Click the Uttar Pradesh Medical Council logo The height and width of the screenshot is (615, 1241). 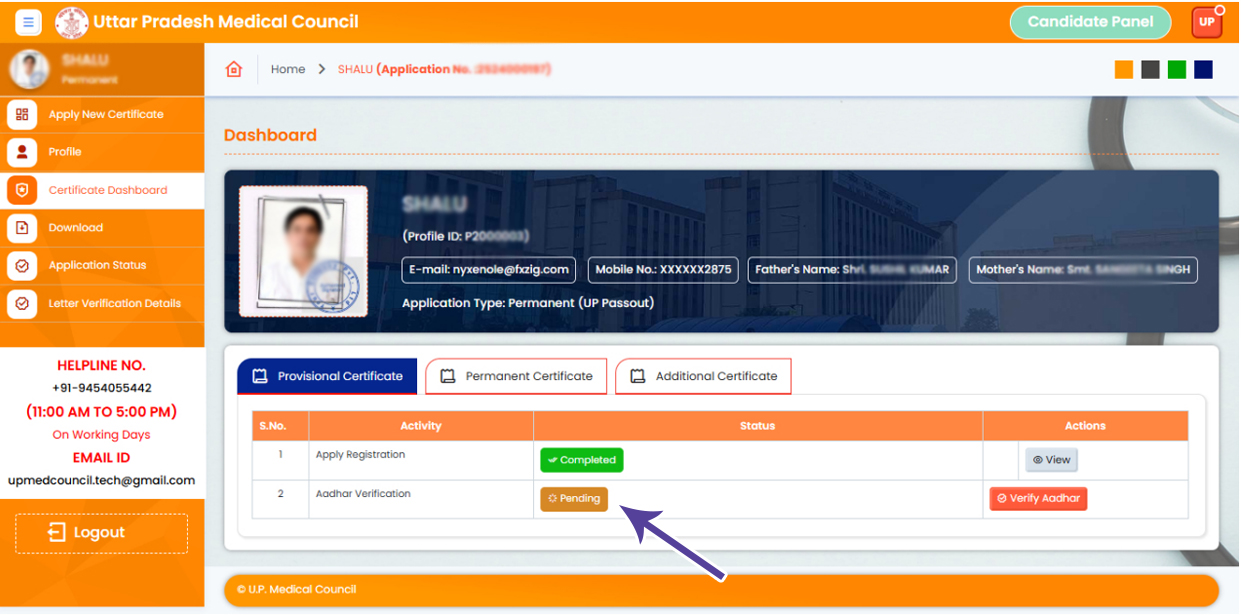[x=71, y=22]
